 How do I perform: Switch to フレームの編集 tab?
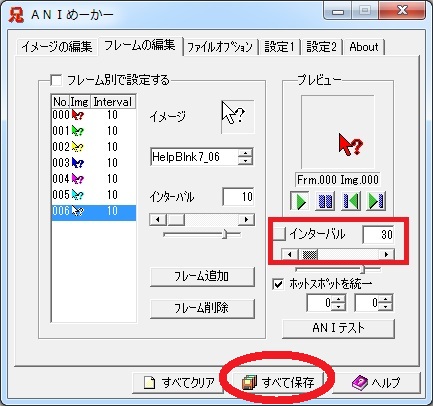click(140, 45)
